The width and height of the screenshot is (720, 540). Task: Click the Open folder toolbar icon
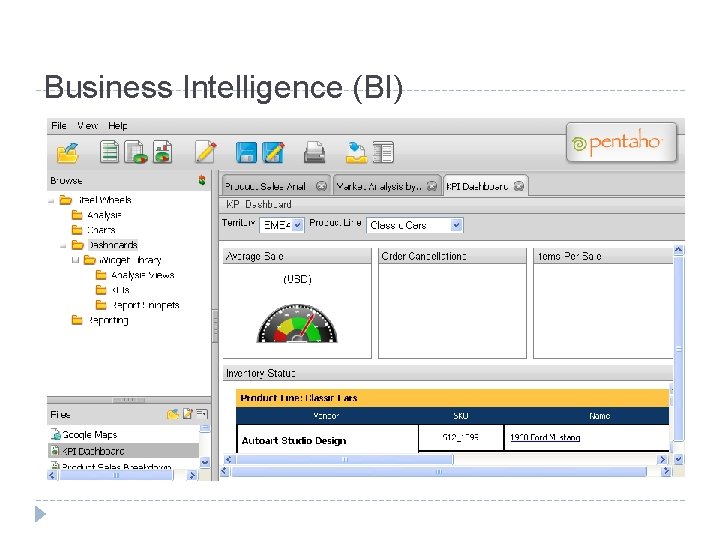point(68,152)
